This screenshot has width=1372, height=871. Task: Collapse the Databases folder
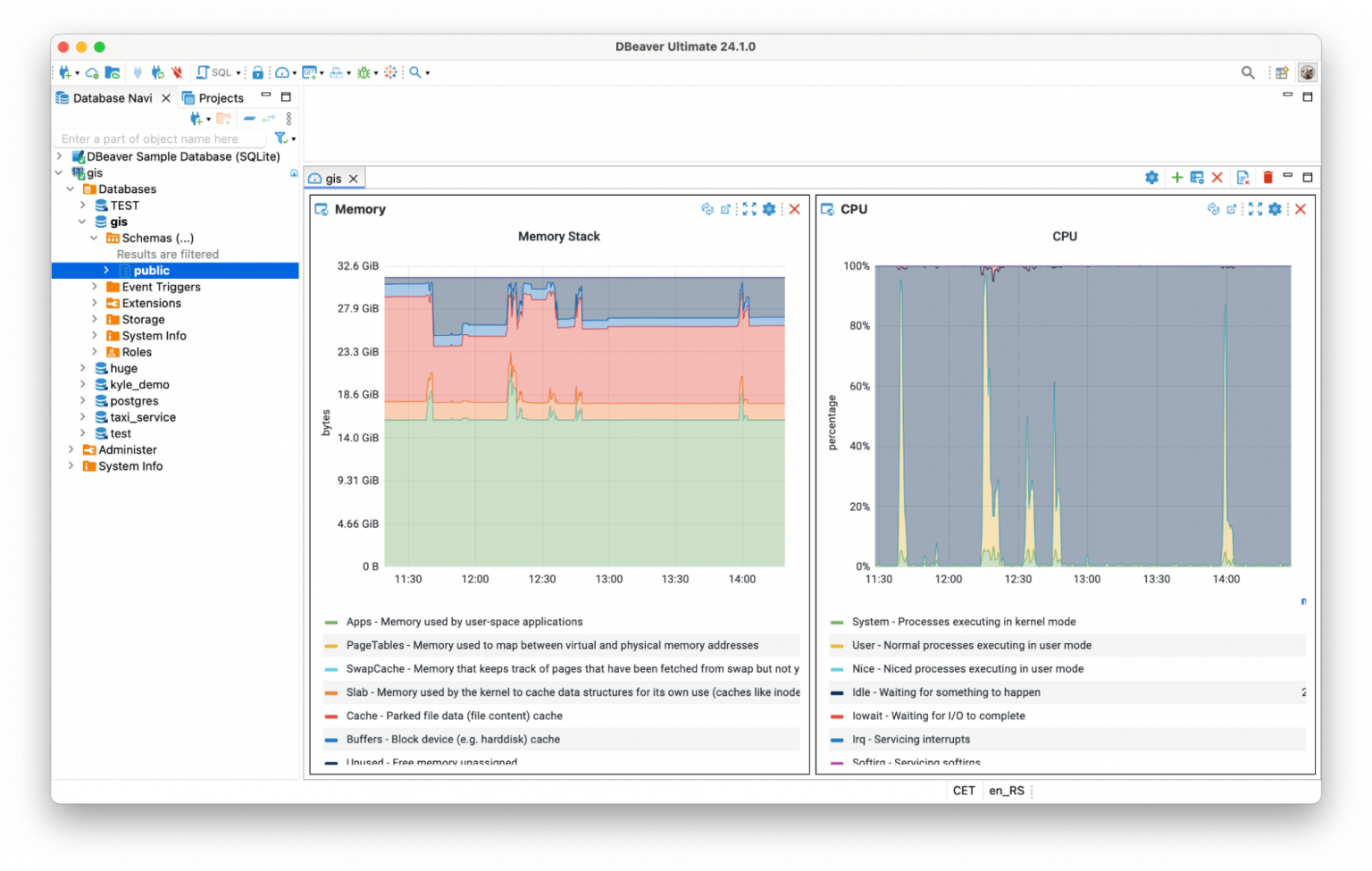71,189
